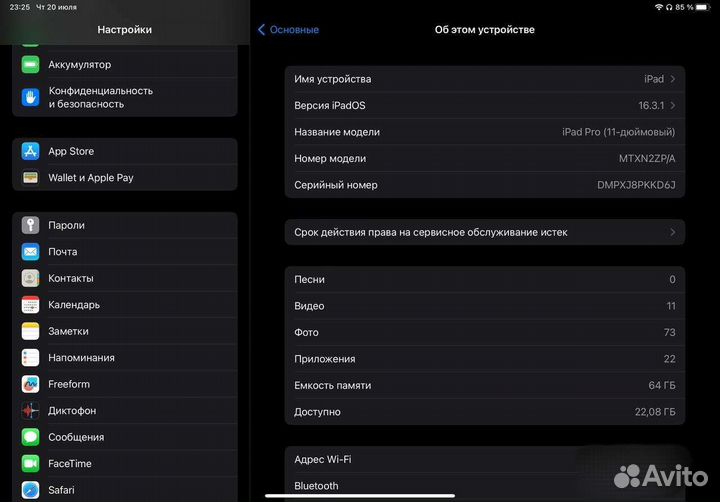Tap the Заметки icon
The image size is (720, 502).
(30, 331)
